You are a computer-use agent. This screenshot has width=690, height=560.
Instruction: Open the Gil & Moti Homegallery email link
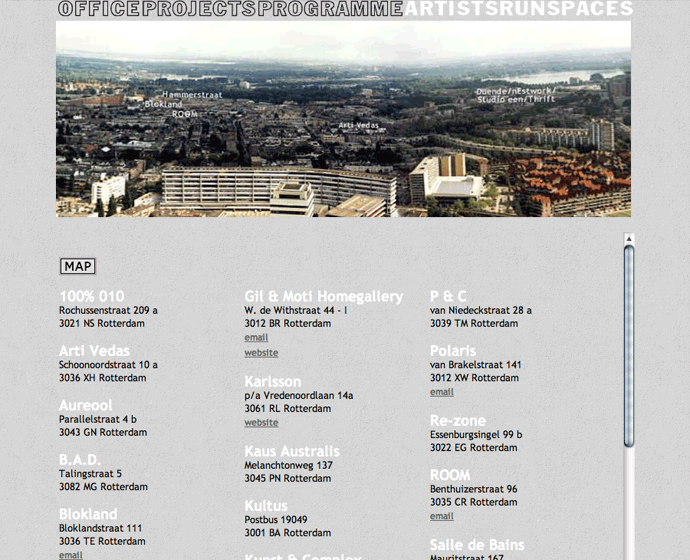[256, 338]
